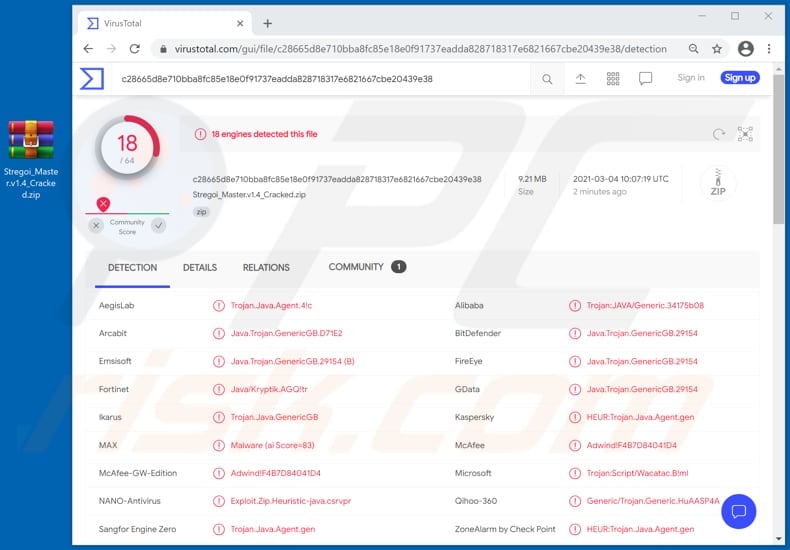The height and width of the screenshot is (550, 790).
Task: Click the AegisLab detection alert icon
Action: pyautogui.click(x=219, y=306)
